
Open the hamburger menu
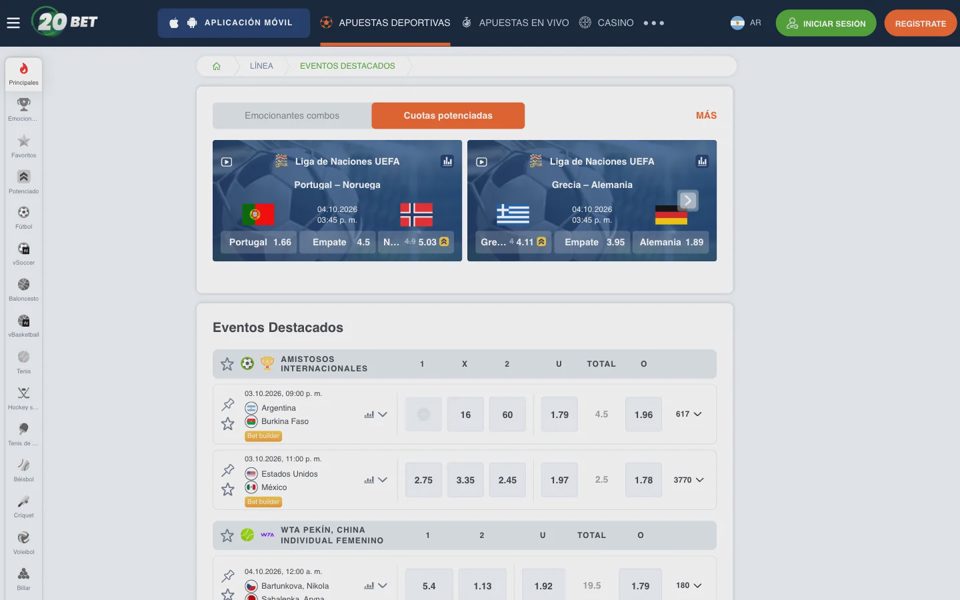click(x=13, y=23)
